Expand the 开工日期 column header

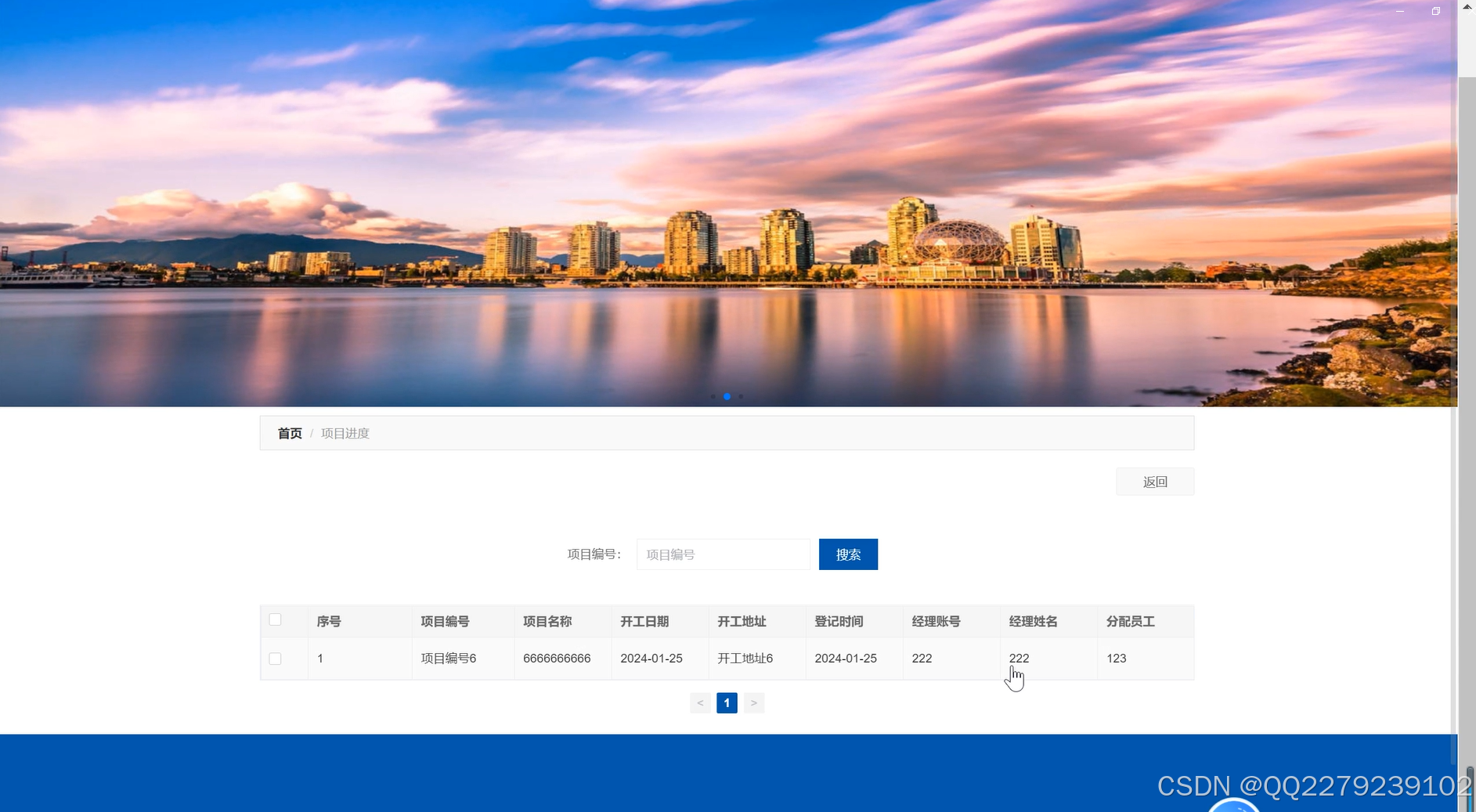coord(644,621)
